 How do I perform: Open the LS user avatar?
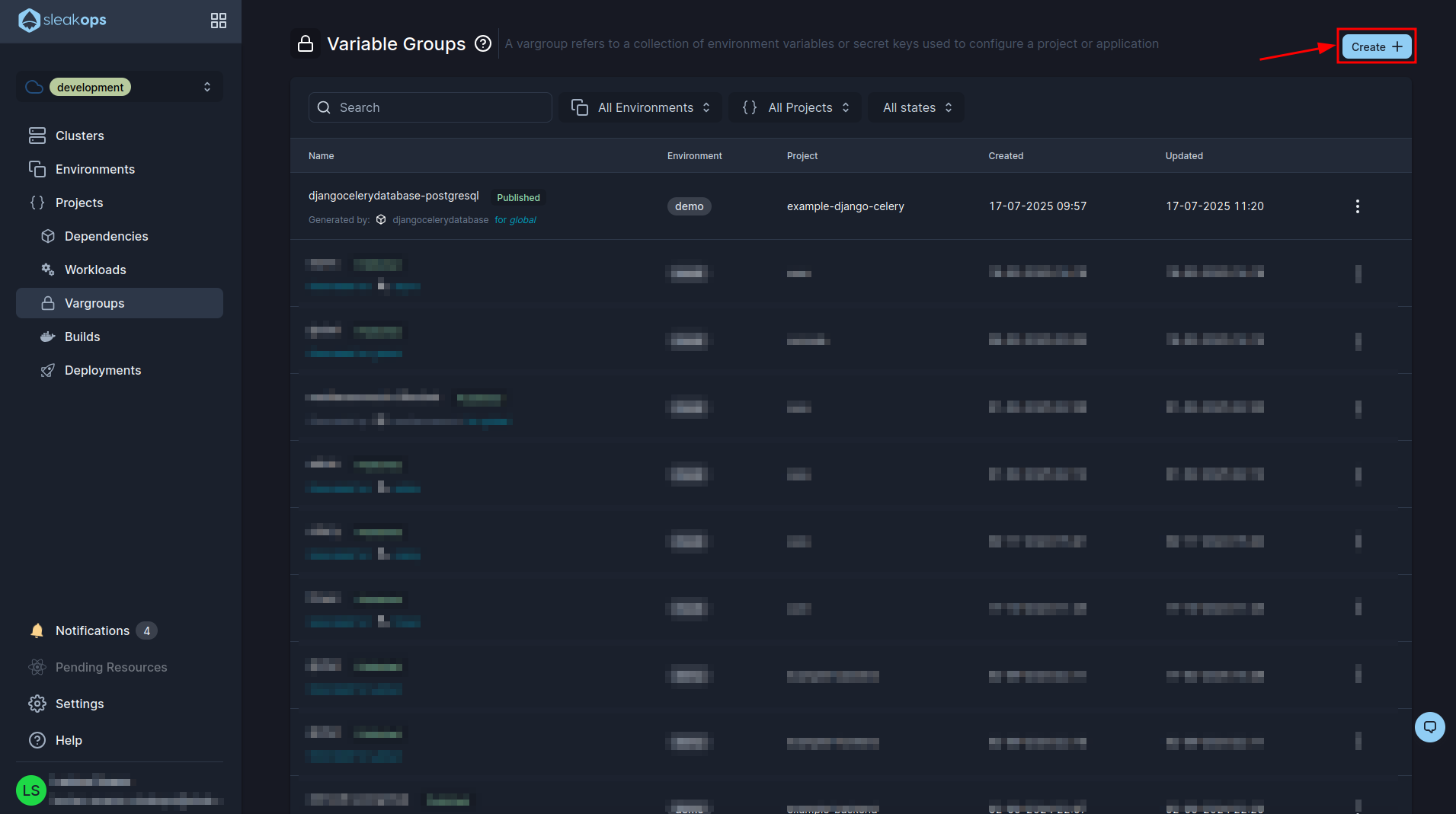[x=31, y=790]
